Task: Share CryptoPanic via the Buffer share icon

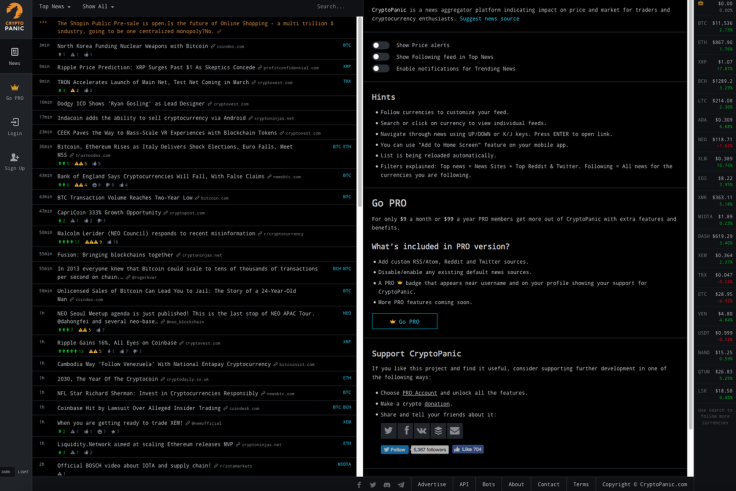Action: point(438,430)
